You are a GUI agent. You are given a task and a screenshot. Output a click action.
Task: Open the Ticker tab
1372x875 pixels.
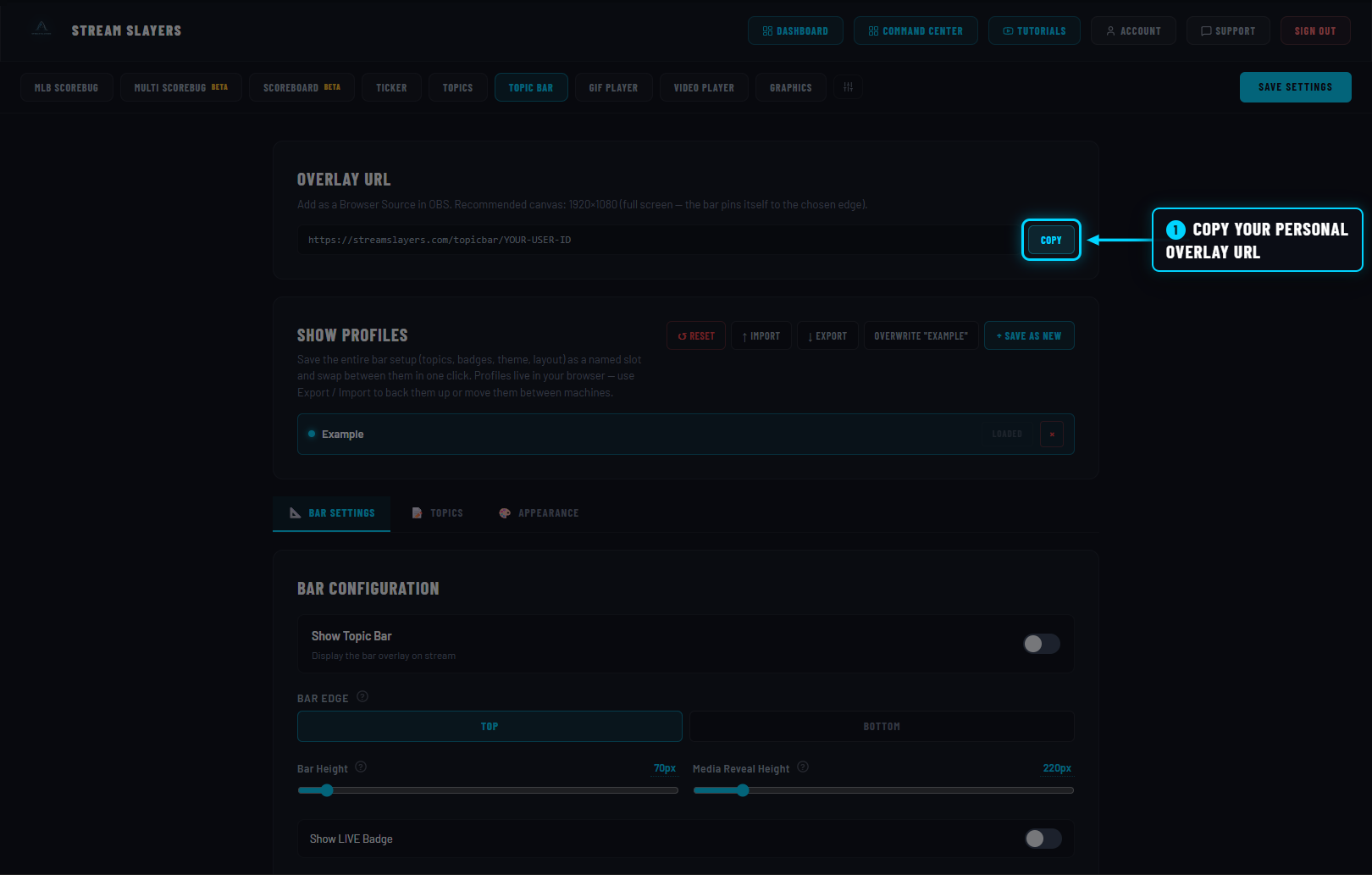point(391,87)
